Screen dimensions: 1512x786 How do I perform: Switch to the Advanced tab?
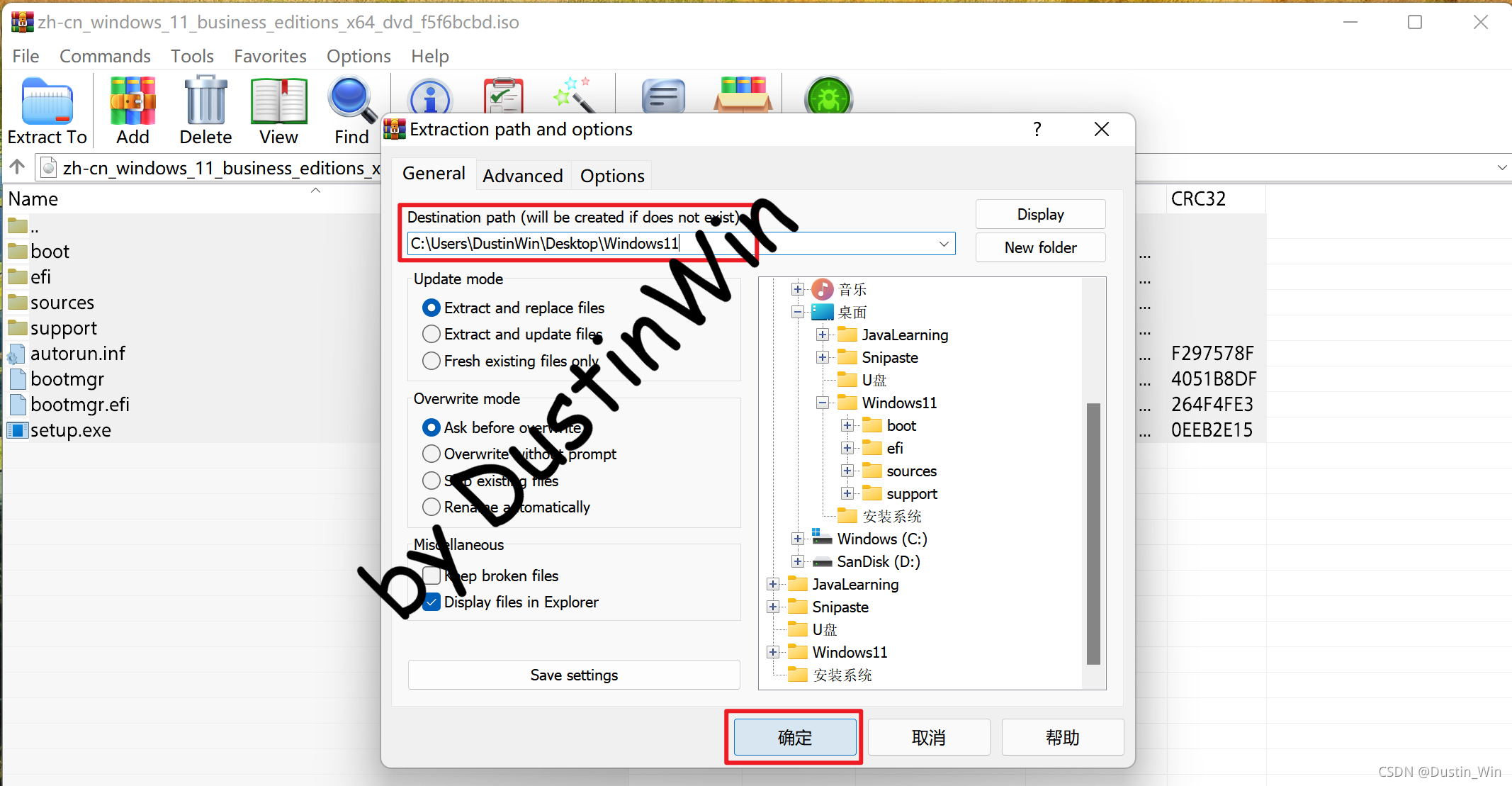[522, 176]
